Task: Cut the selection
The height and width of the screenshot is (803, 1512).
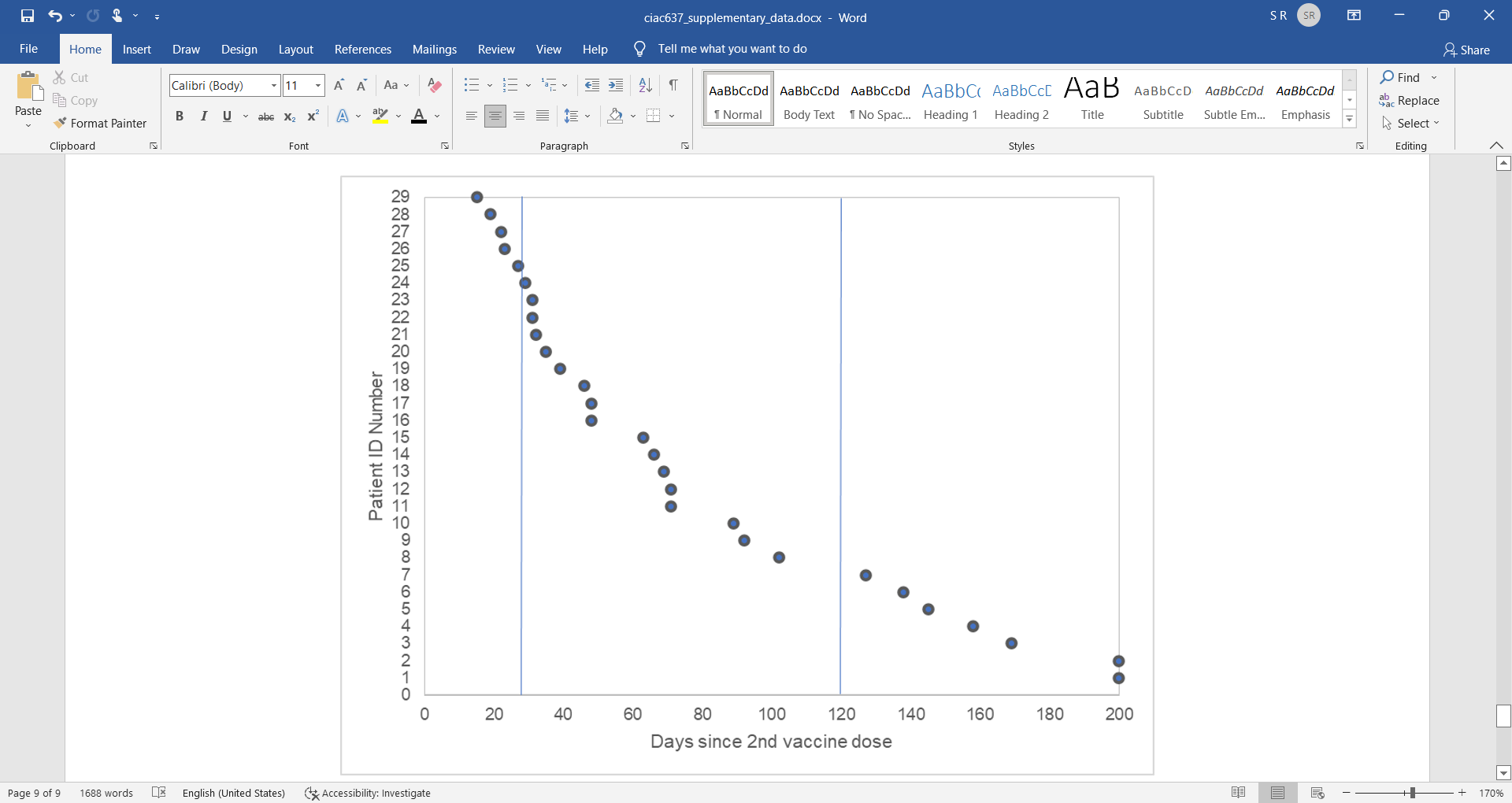Action: pos(71,77)
